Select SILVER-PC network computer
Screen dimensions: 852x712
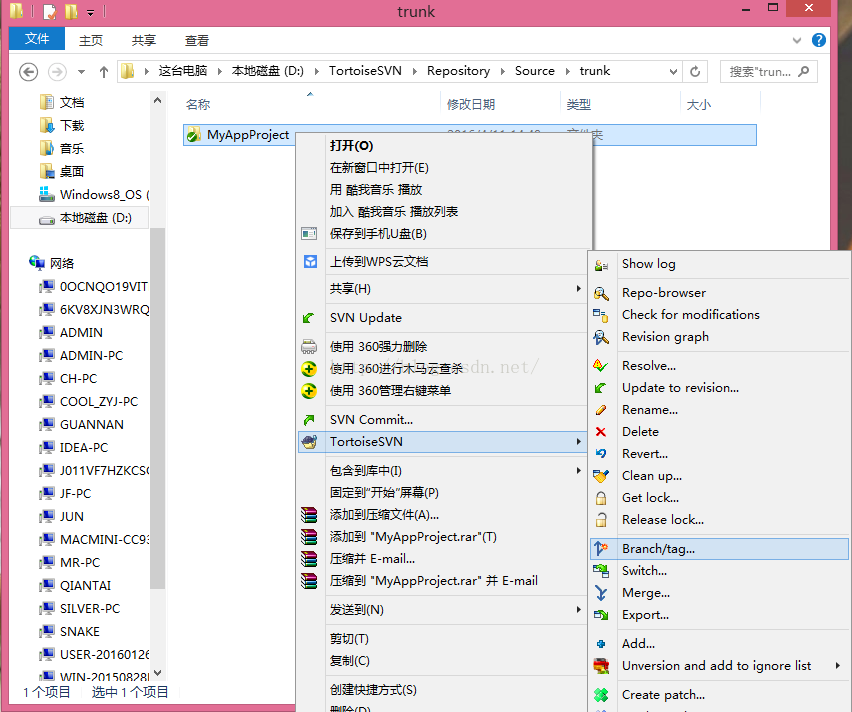90,609
